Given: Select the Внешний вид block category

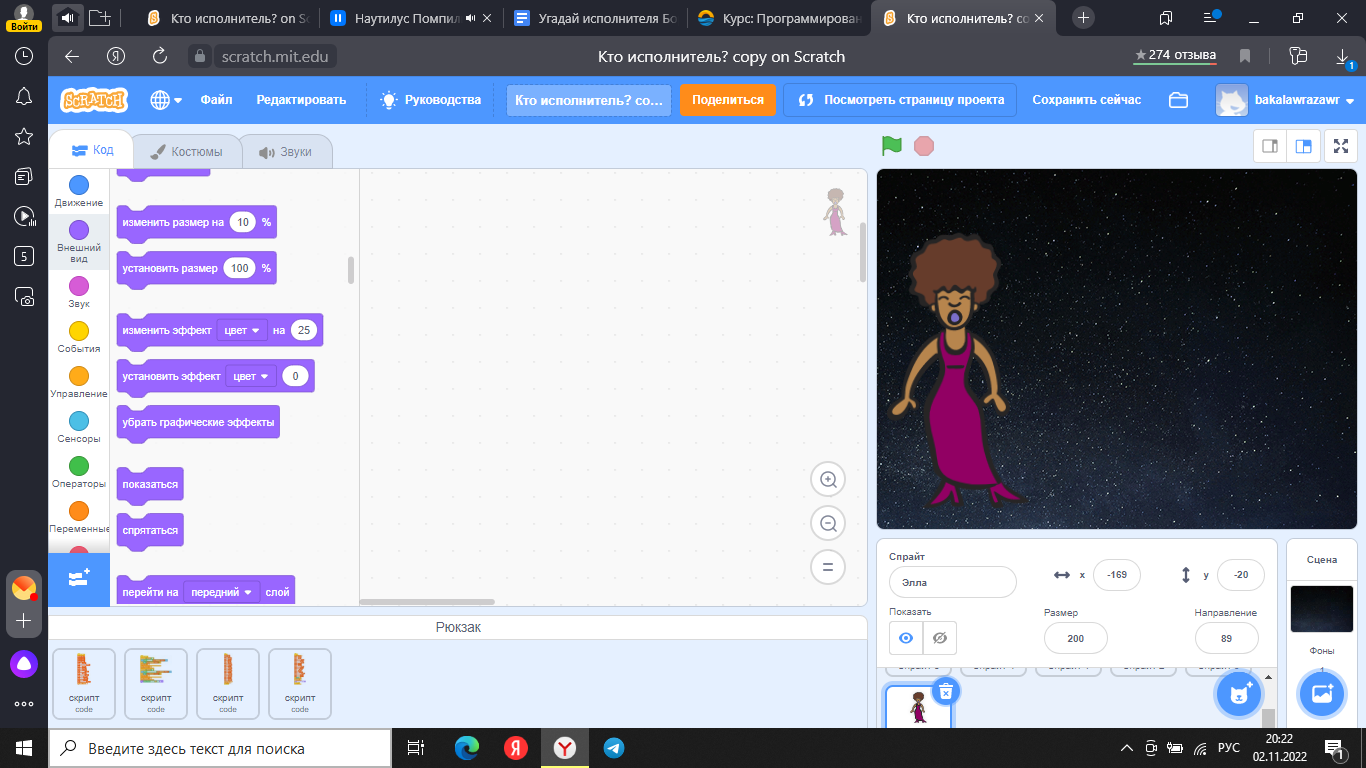Looking at the screenshot, I should [79, 241].
